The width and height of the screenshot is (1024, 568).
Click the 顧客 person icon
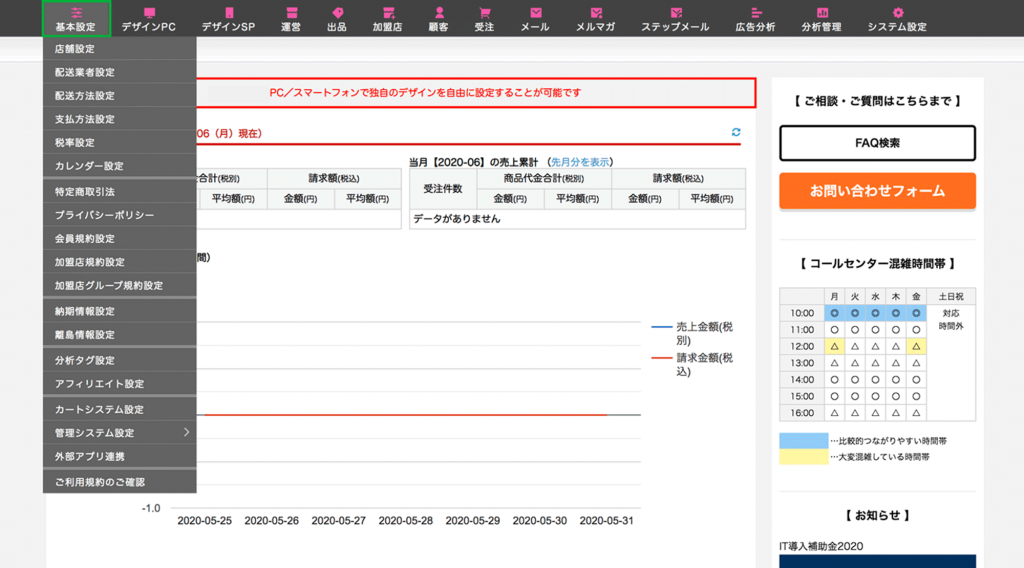click(x=438, y=13)
